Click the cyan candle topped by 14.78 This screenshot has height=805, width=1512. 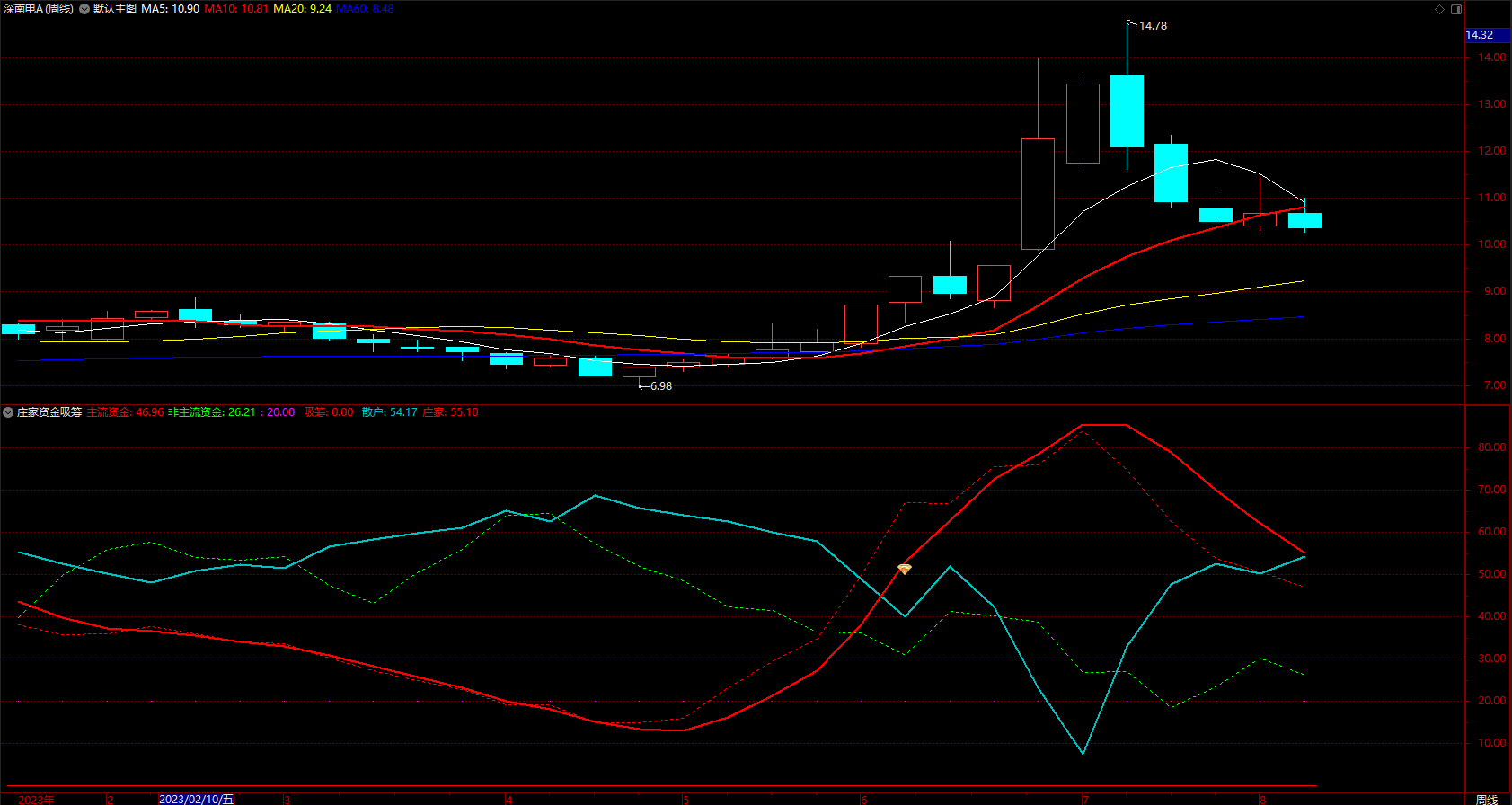tap(1127, 111)
